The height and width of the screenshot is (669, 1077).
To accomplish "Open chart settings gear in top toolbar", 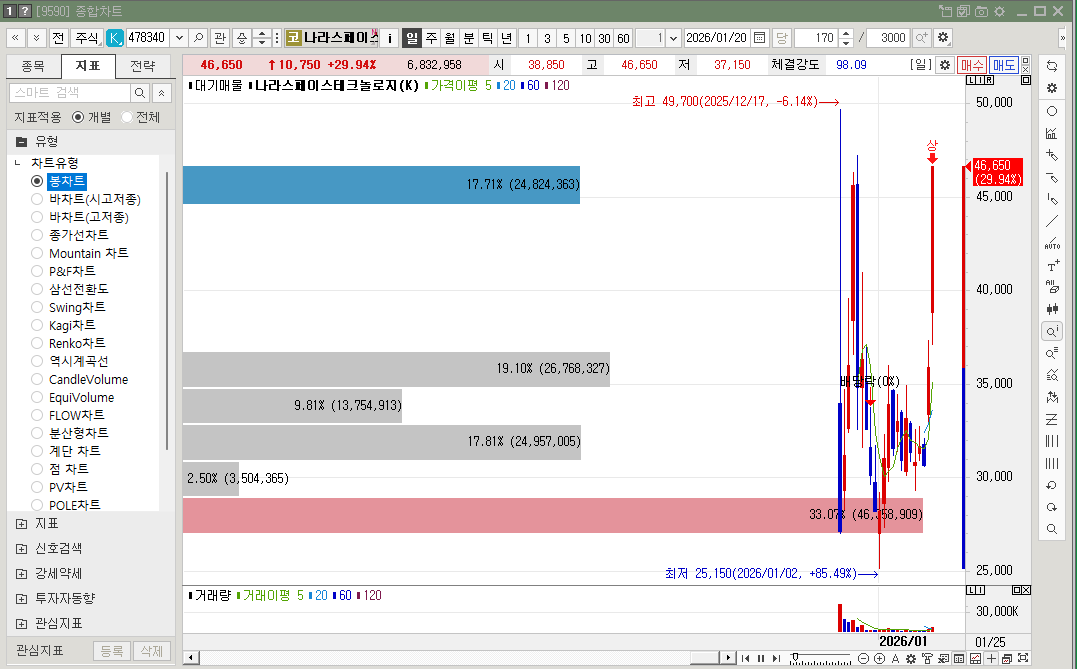I will click(943, 38).
